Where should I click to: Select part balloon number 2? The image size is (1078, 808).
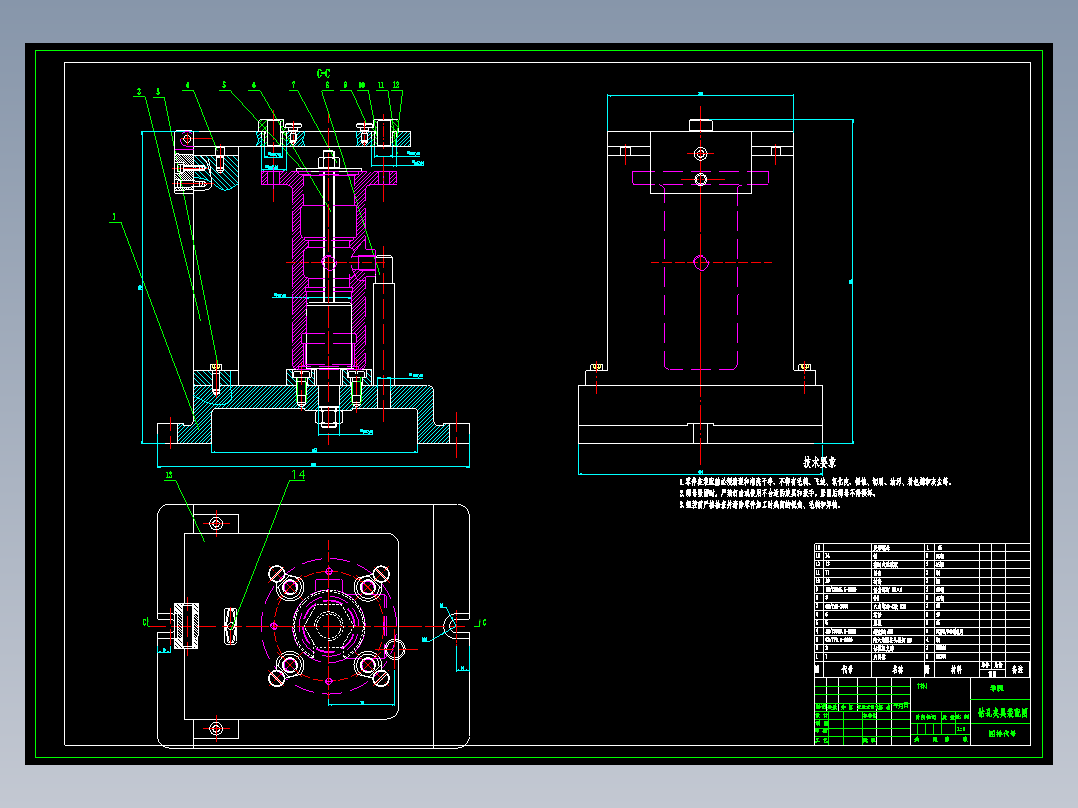[139, 91]
